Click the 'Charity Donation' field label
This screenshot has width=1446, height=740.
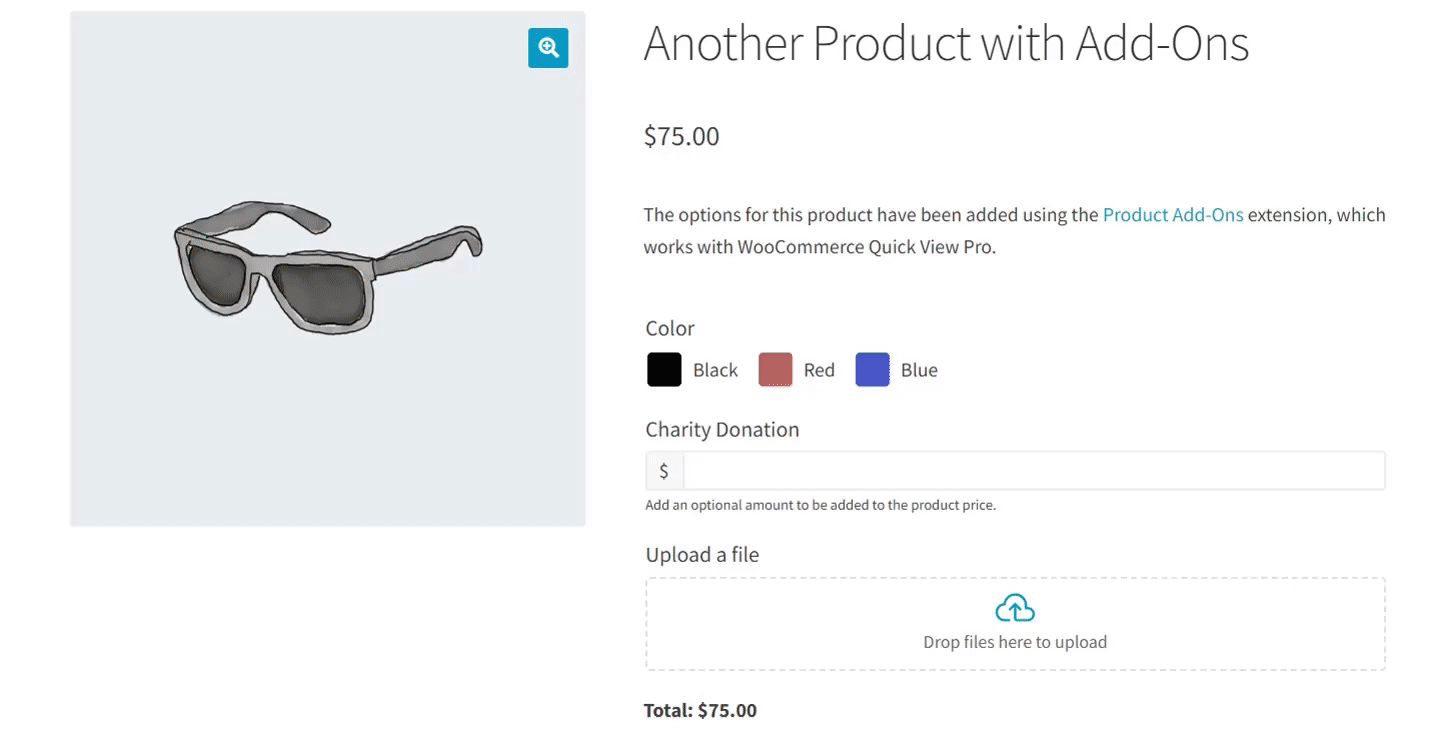[722, 430]
